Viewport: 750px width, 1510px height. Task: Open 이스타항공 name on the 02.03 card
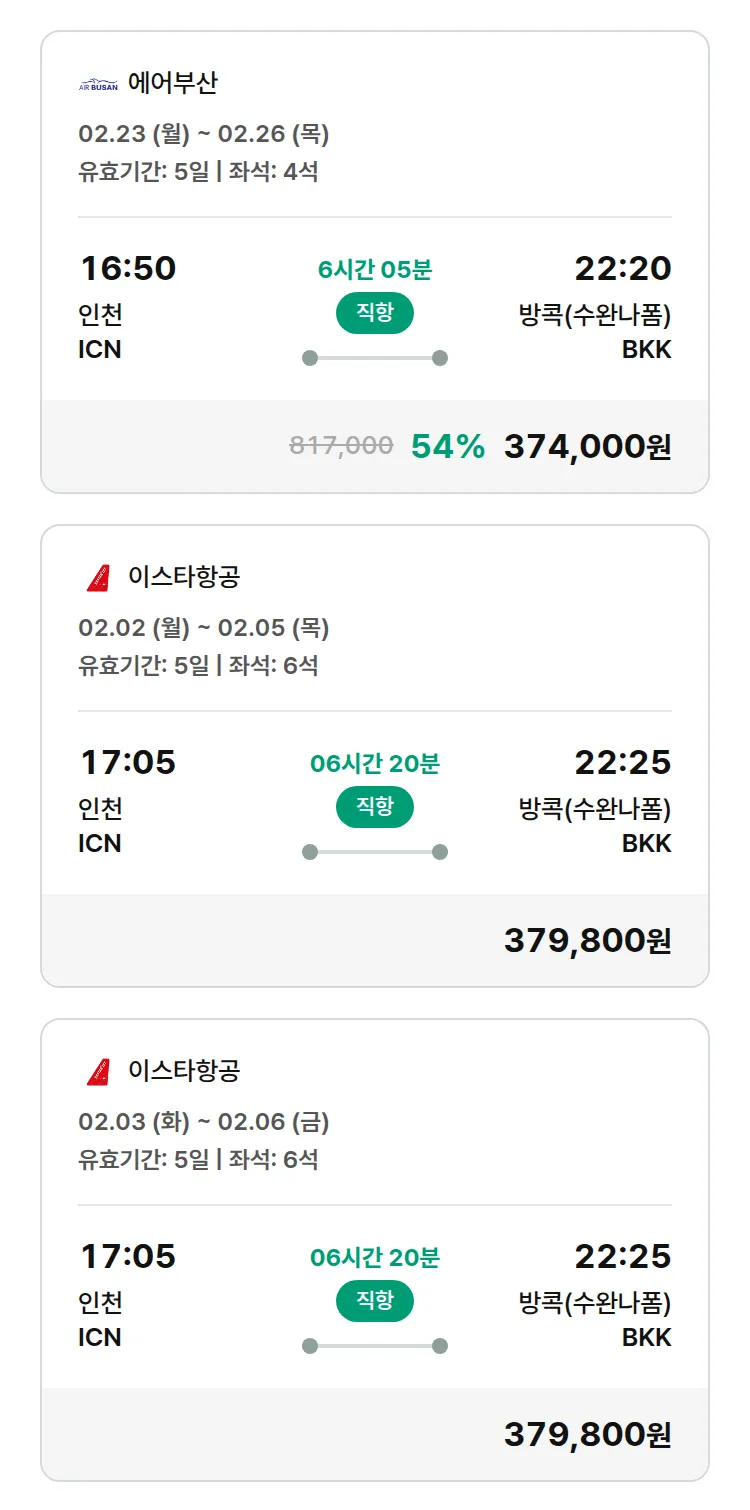[x=184, y=1071]
